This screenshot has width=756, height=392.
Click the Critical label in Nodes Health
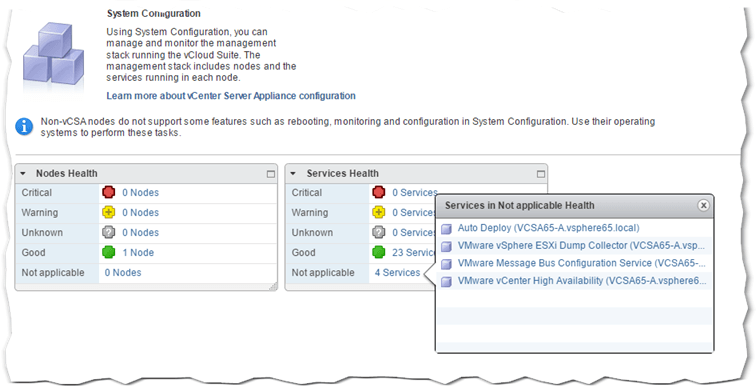tap(37, 192)
